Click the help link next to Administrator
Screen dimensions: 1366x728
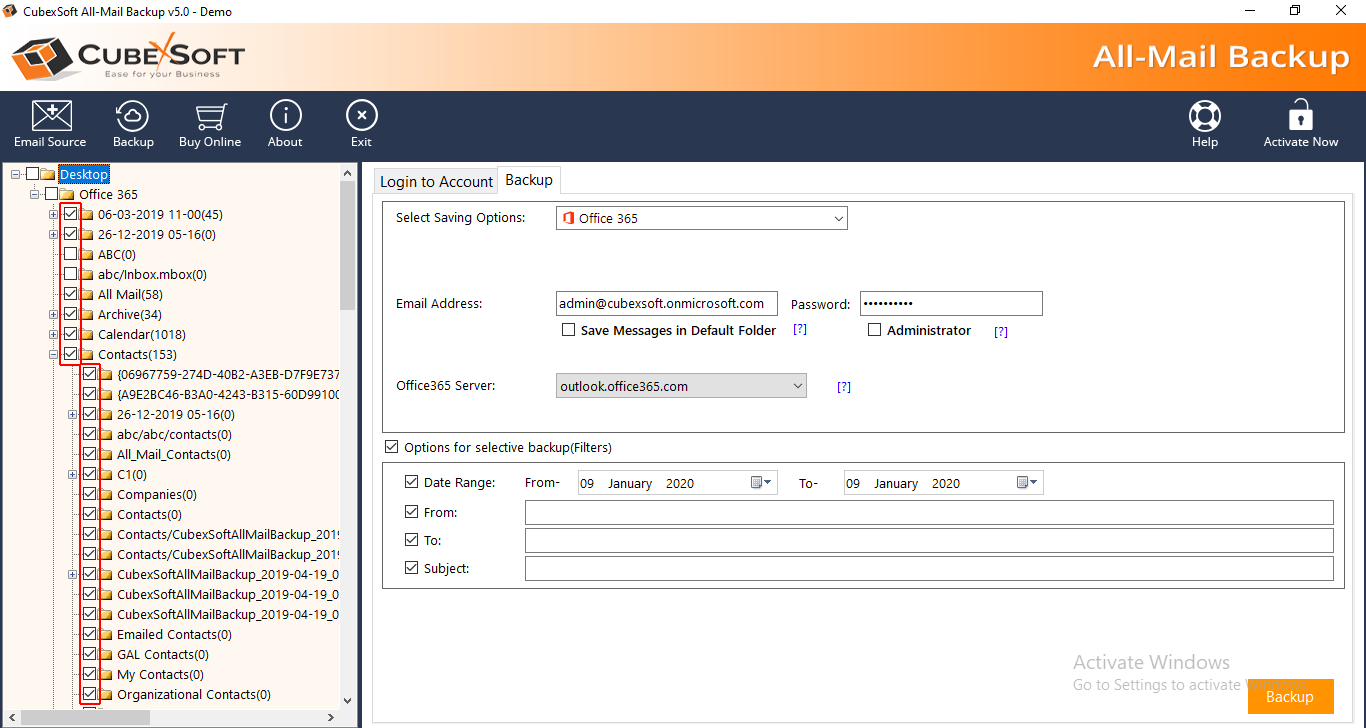click(x=1001, y=331)
